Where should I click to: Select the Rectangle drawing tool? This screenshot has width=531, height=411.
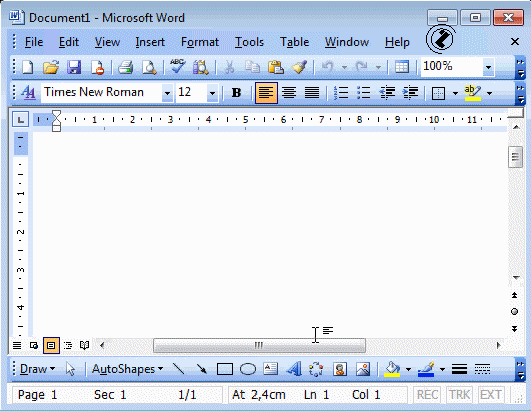coord(225,369)
